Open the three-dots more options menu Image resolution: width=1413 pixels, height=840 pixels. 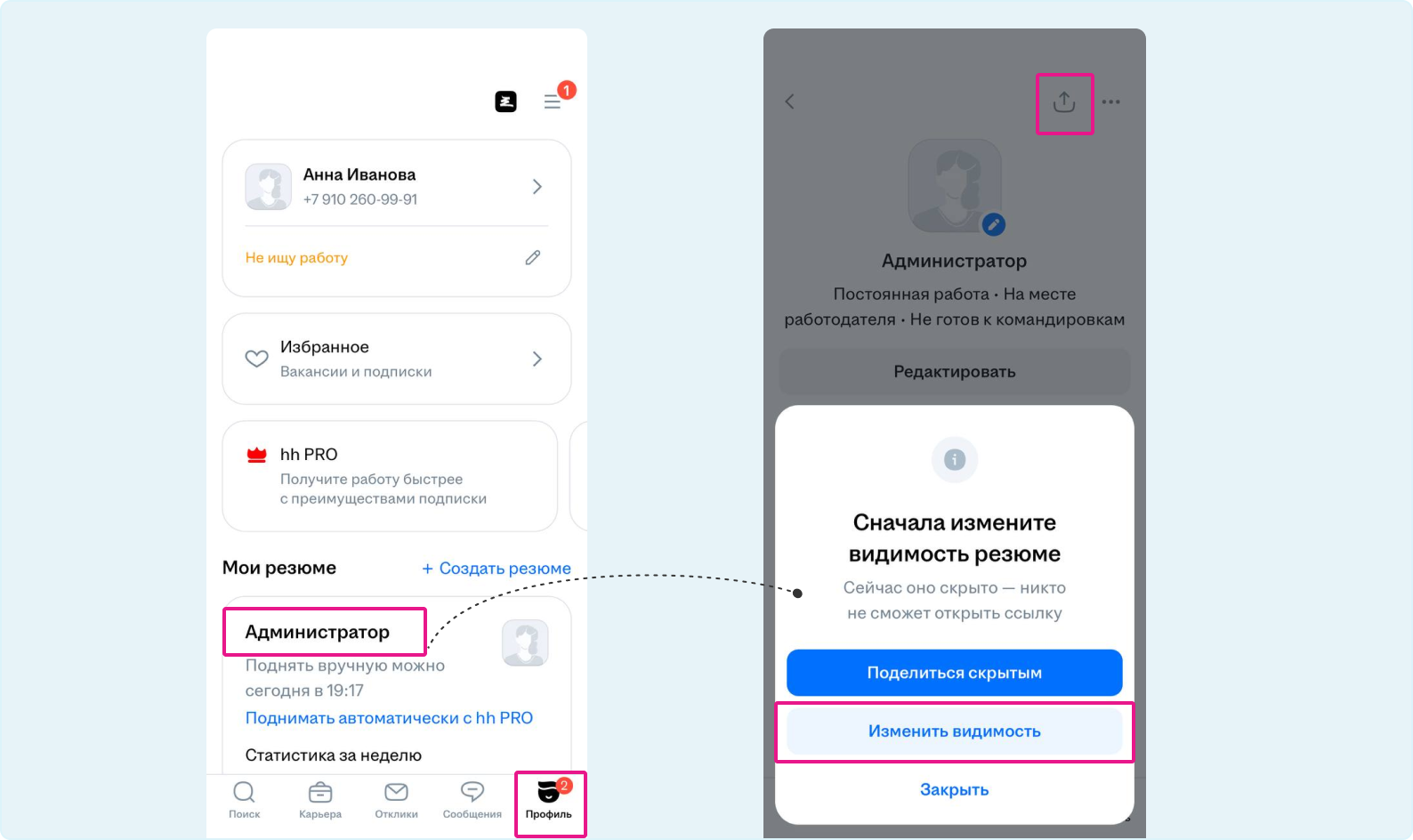point(1110,102)
